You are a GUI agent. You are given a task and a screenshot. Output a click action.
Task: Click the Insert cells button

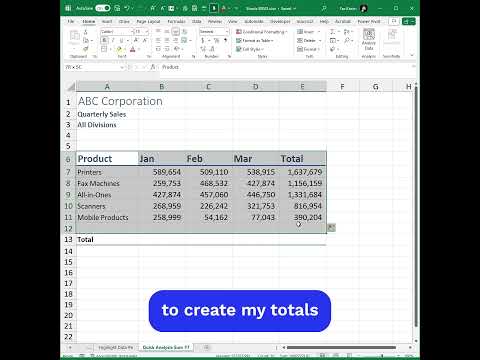point(308,32)
